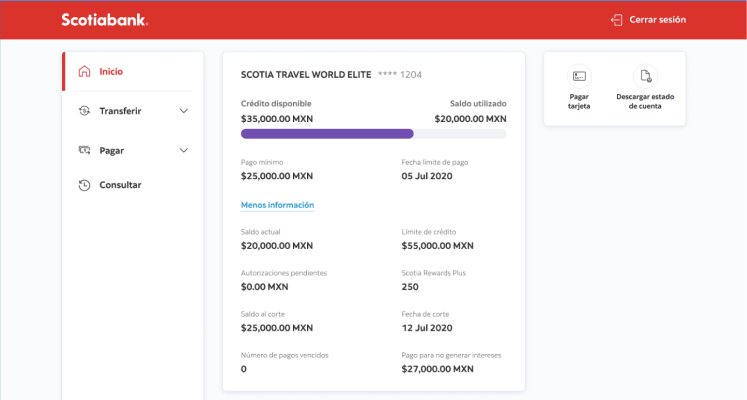
Task: Click the Fecha de corte 12 Jul 2020
Action: pyautogui.click(x=427, y=328)
